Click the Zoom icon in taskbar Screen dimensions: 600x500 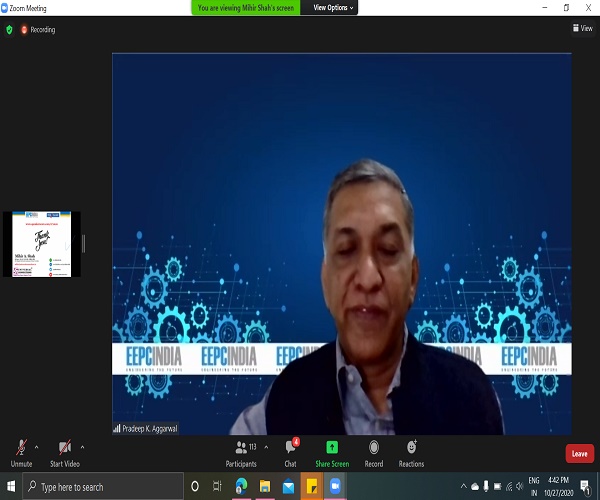(x=335, y=487)
